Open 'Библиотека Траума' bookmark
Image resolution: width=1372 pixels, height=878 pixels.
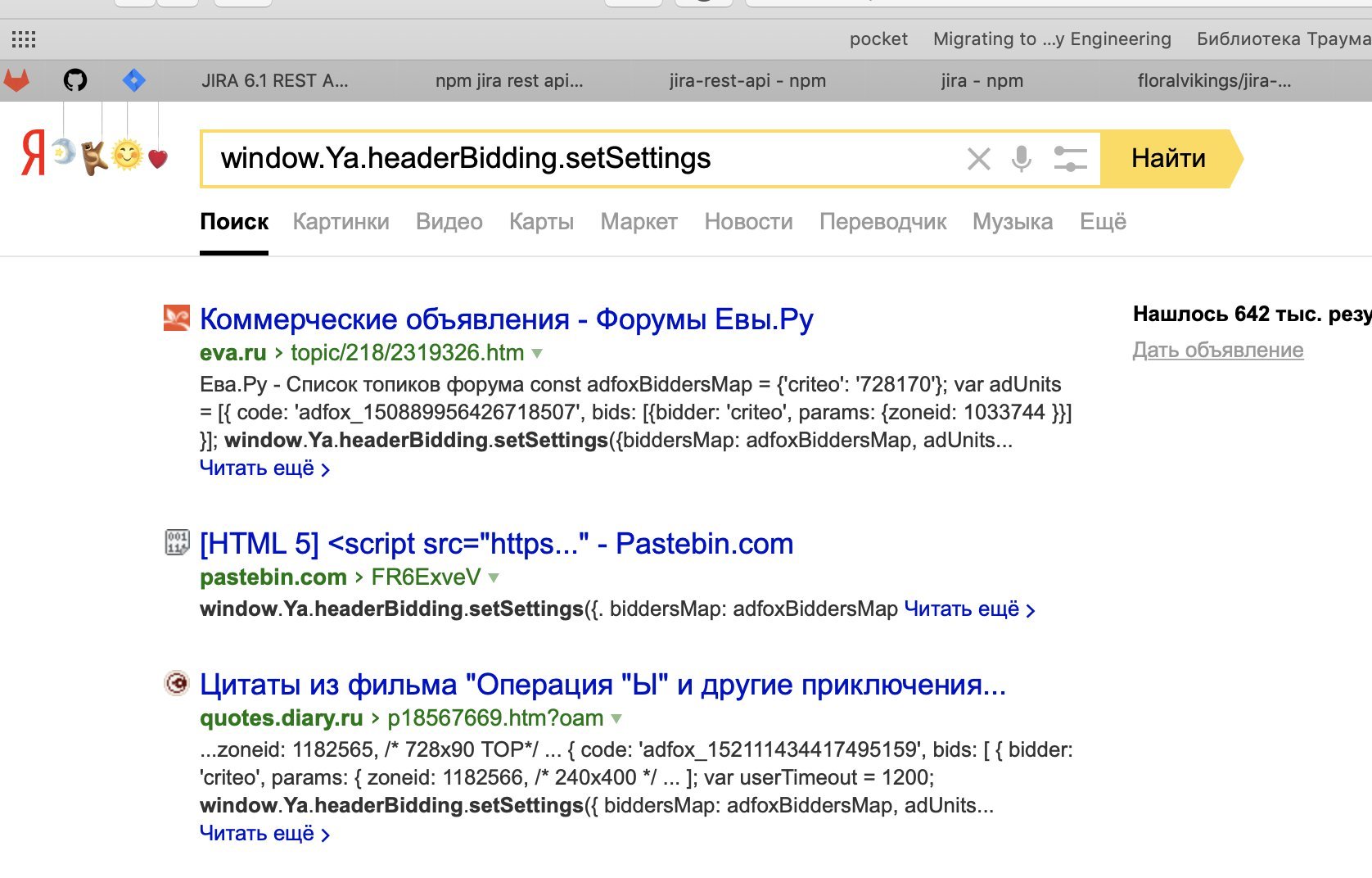[1284, 38]
